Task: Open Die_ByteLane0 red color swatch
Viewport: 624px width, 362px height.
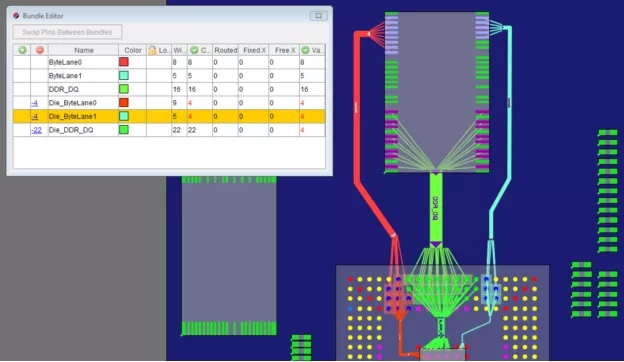Action: point(124,103)
